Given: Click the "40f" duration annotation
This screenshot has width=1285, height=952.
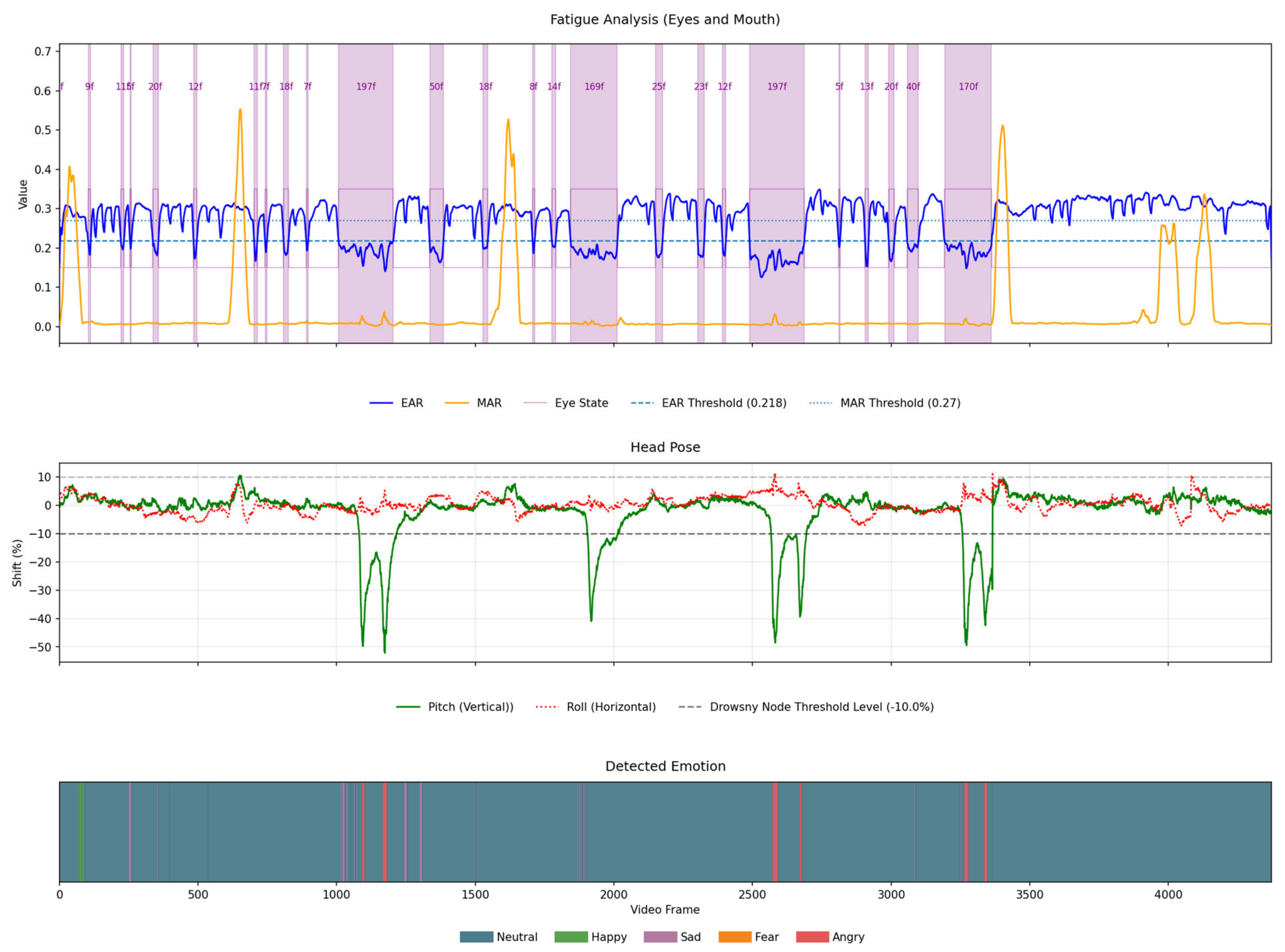Looking at the screenshot, I should pos(913,87).
